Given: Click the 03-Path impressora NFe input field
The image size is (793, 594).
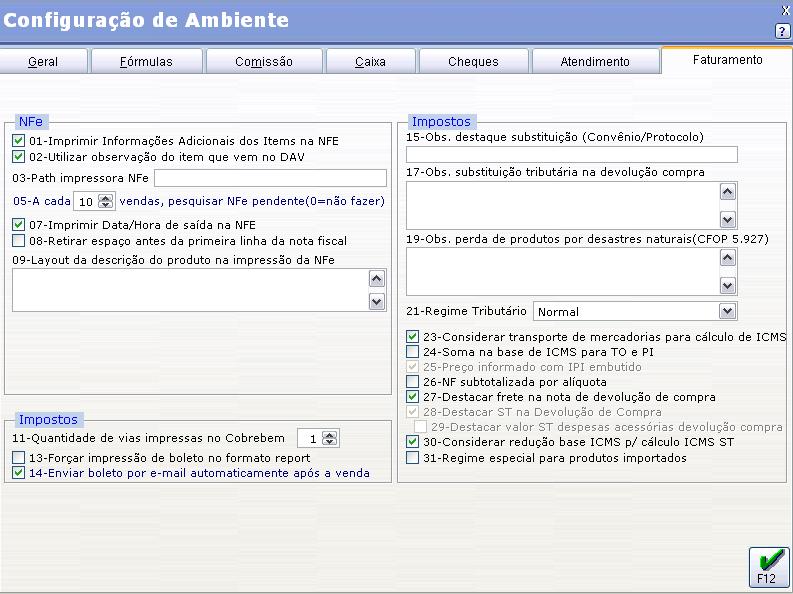Looking at the screenshot, I should coord(270,178).
